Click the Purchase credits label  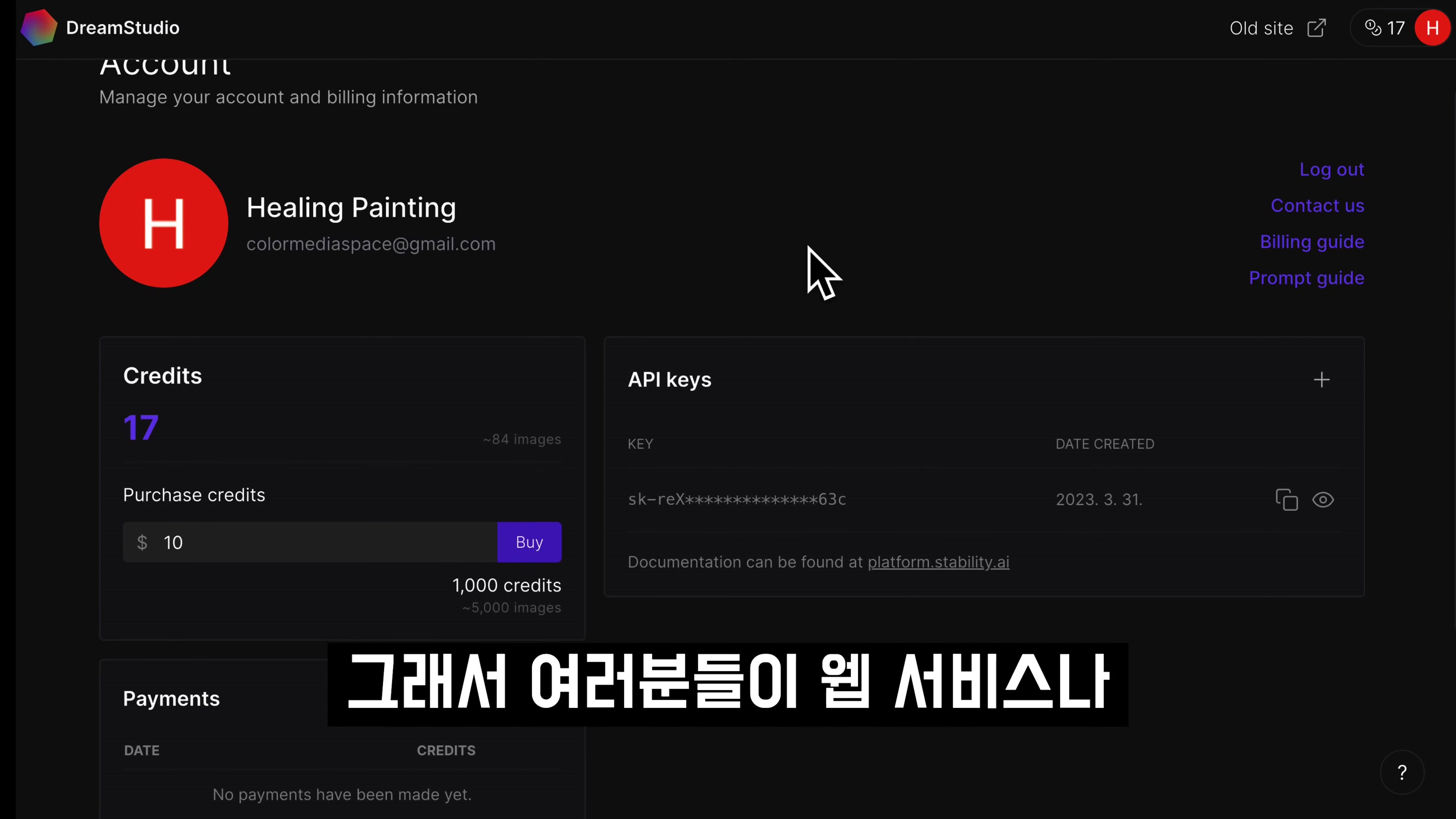click(x=194, y=495)
